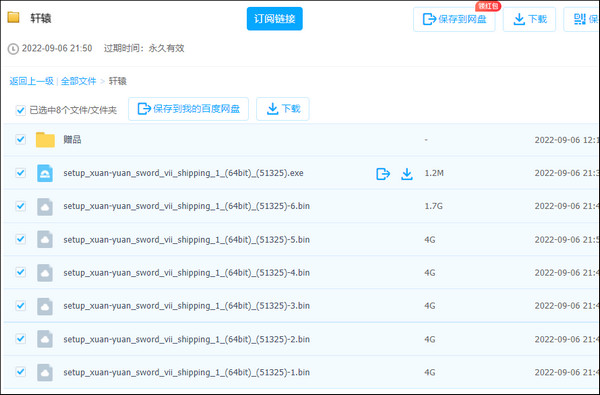Uncheck the checkbox for the -5.bin file
Image resolution: width=600 pixels, height=395 pixels.
[x=20, y=240]
